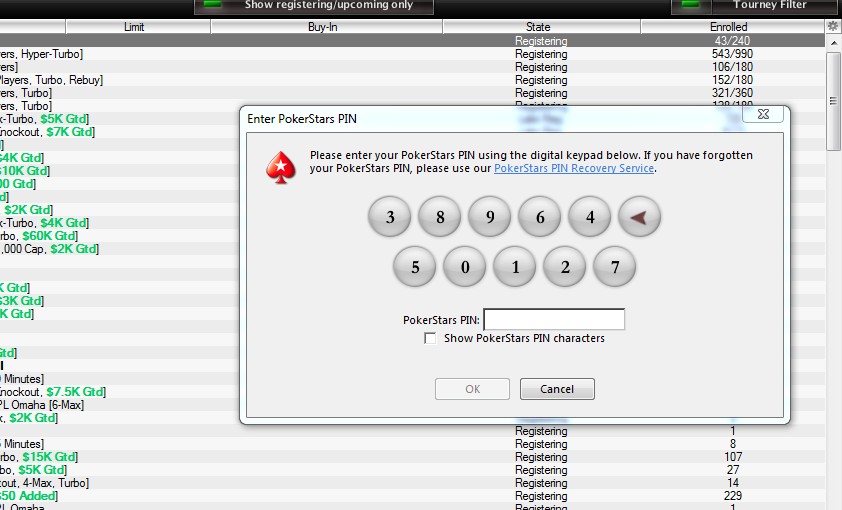The width and height of the screenshot is (842, 510).
Task: Click the lobby scrollbar up arrow
Action: point(833,42)
